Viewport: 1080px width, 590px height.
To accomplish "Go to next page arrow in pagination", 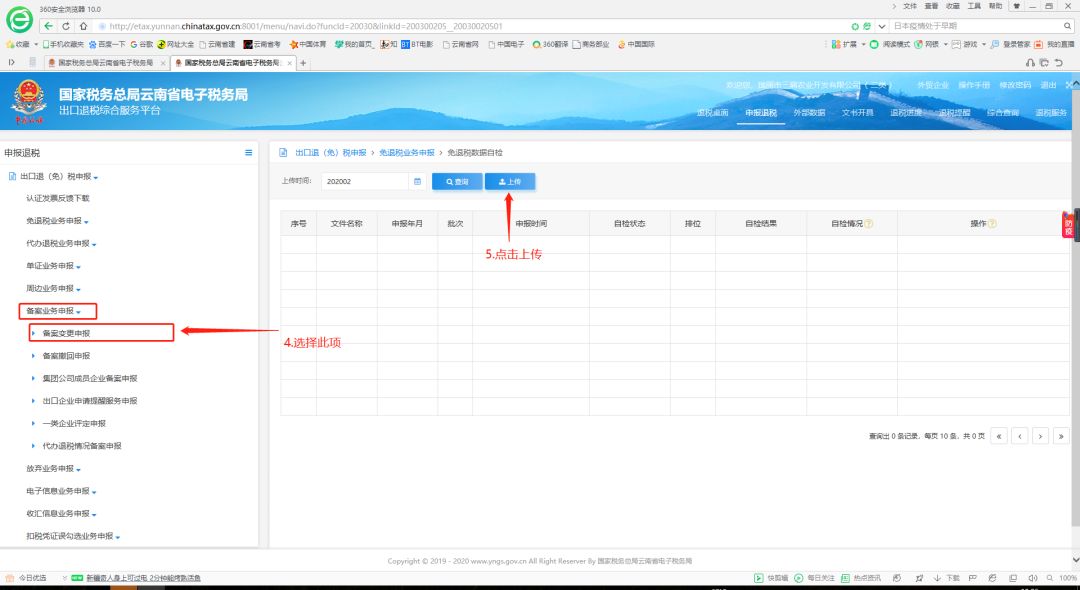I will [1041, 436].
